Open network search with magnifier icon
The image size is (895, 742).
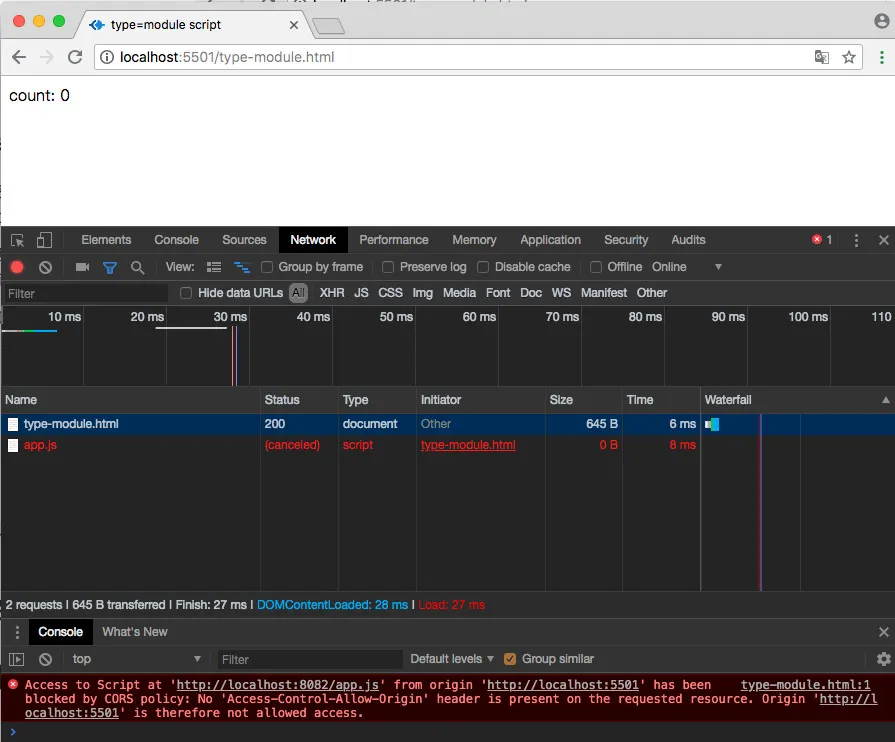click(138, 267)
